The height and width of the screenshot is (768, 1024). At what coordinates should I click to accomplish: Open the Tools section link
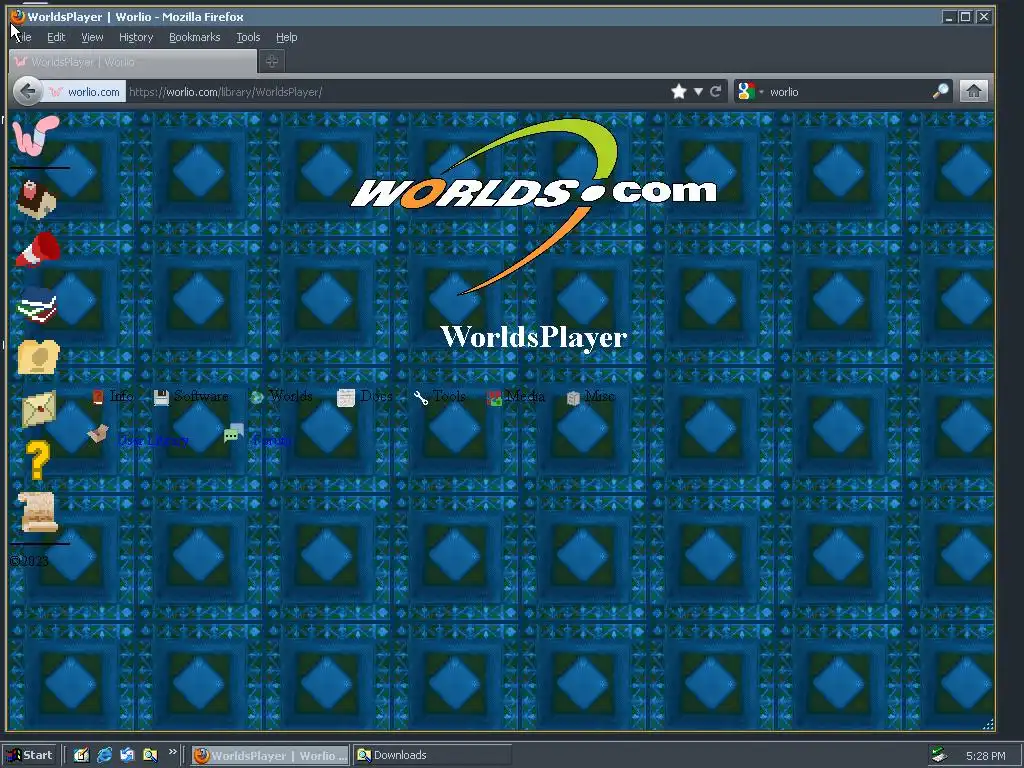[449, 396]
